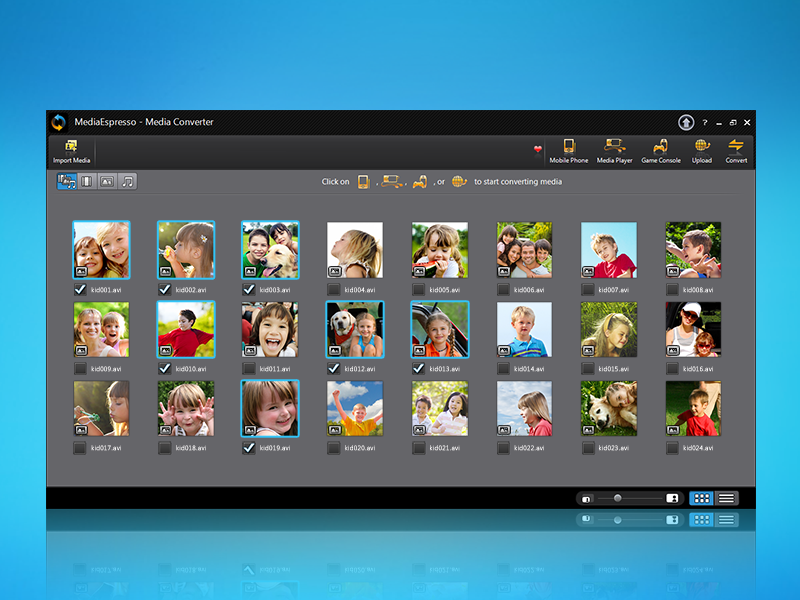Choose Game Console output device

661,152
